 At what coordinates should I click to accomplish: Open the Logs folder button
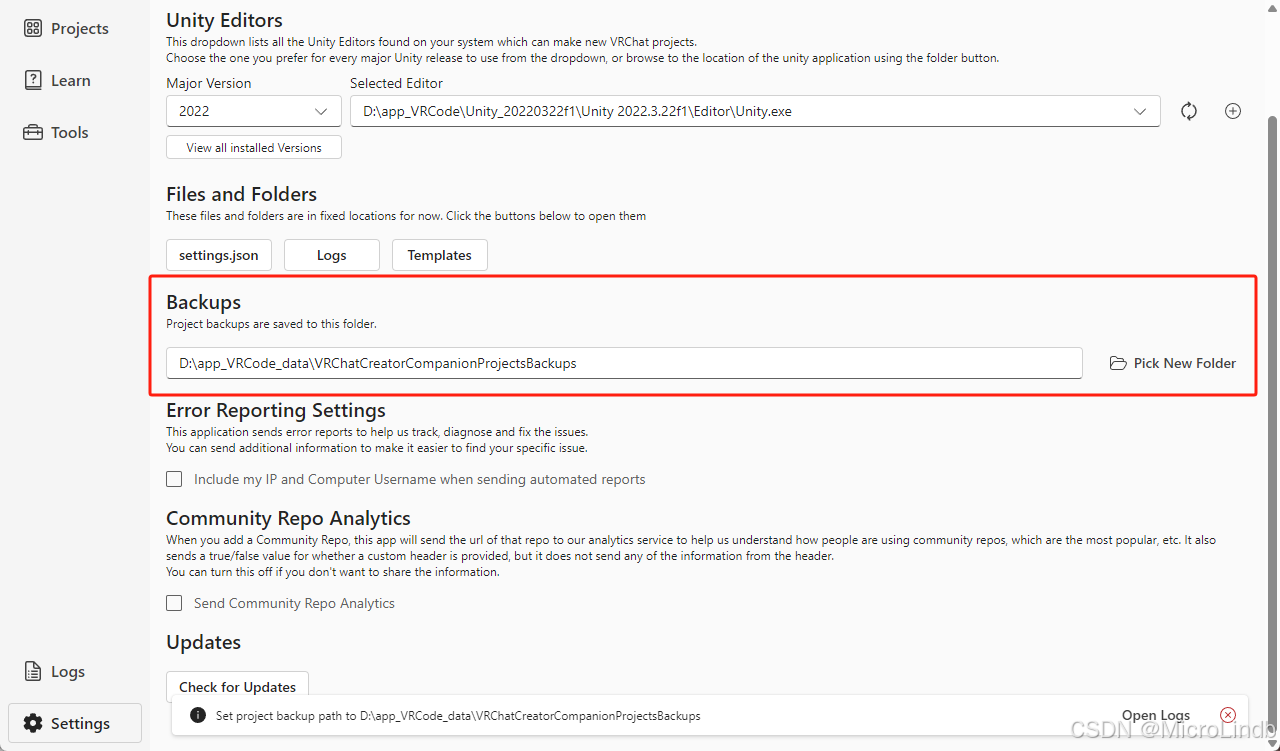coord(332,255)
